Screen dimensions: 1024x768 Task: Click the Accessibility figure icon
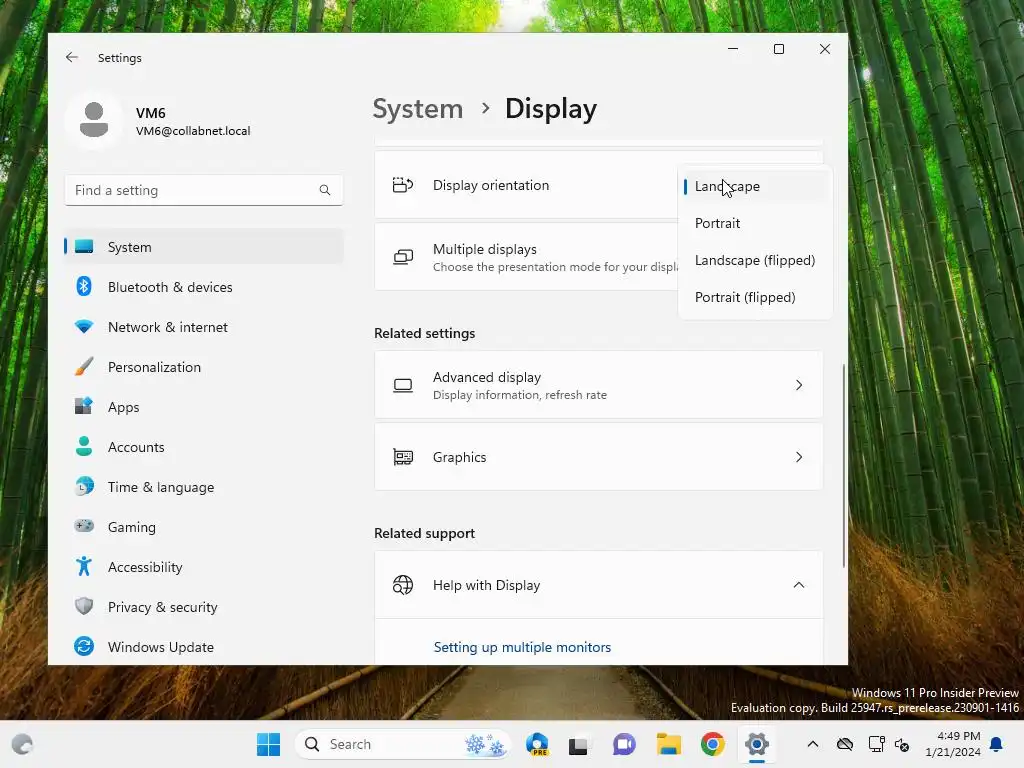(x=84, y=566)
